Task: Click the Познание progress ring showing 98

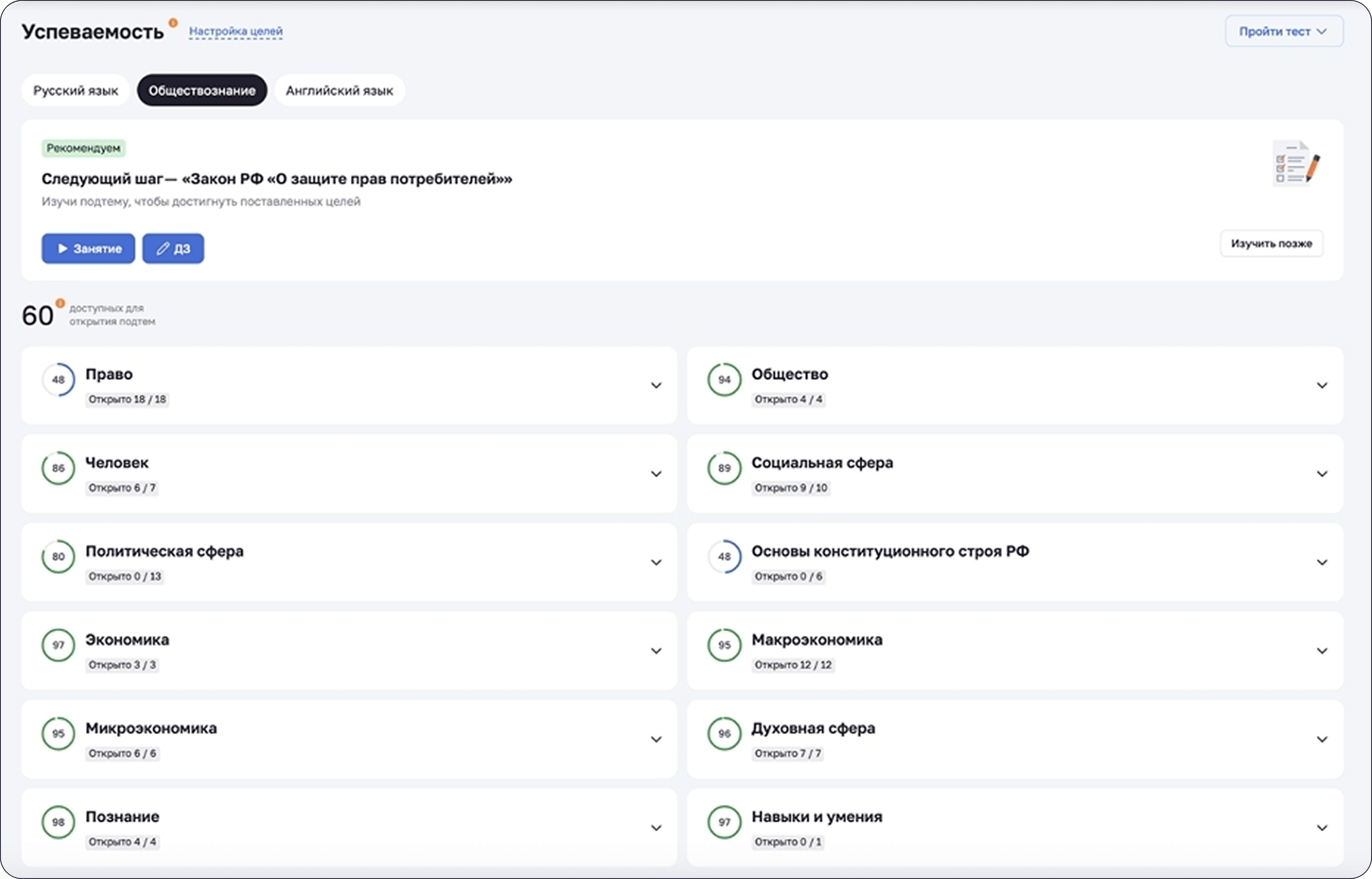Action: point(58,822)
